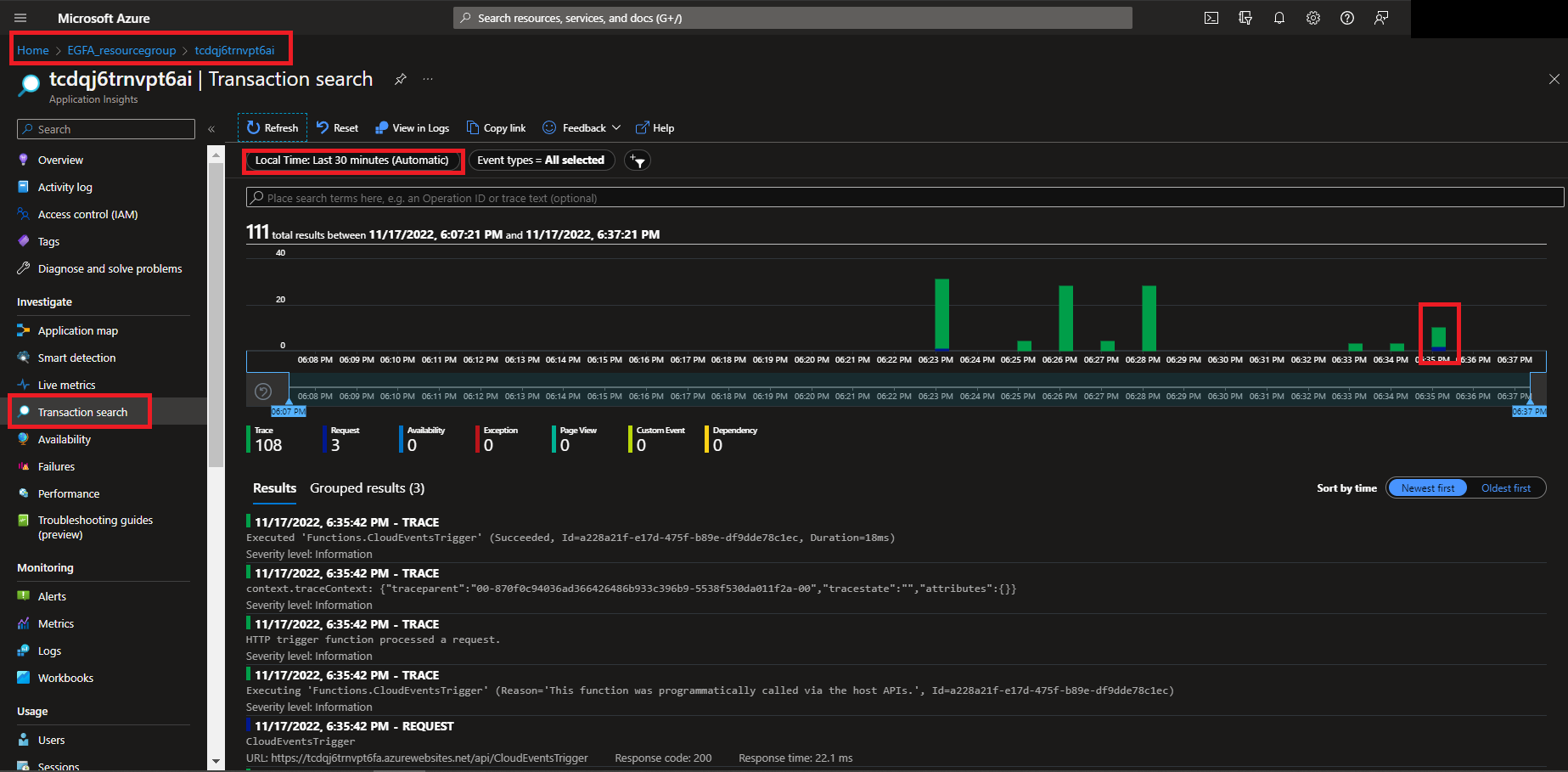
Task: Open the portal hamburger menu
Action: click(21, 18)
